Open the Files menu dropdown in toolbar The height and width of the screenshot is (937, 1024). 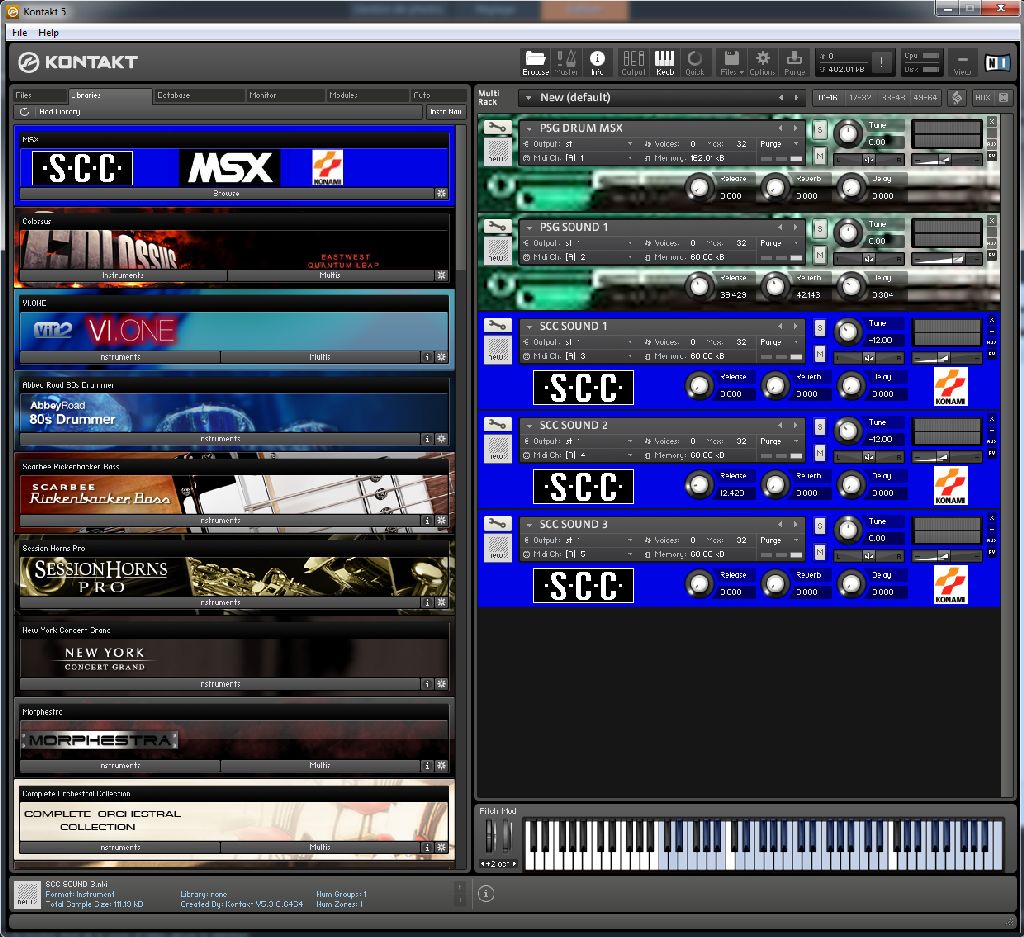click(732, 63)
